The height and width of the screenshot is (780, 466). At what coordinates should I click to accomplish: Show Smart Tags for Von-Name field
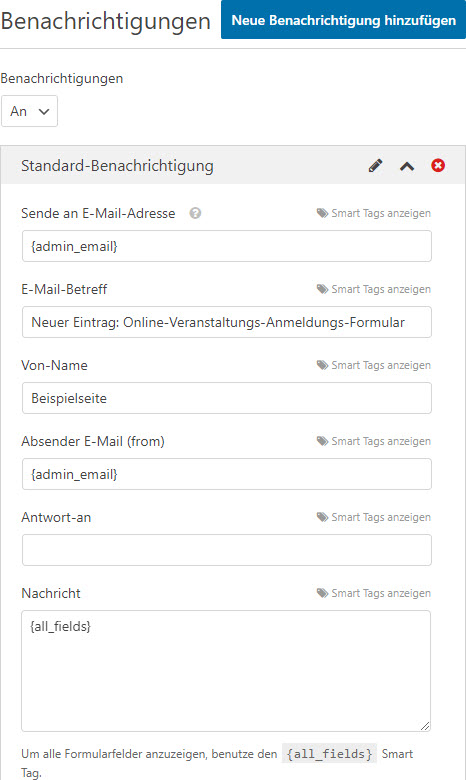[373, 366]
